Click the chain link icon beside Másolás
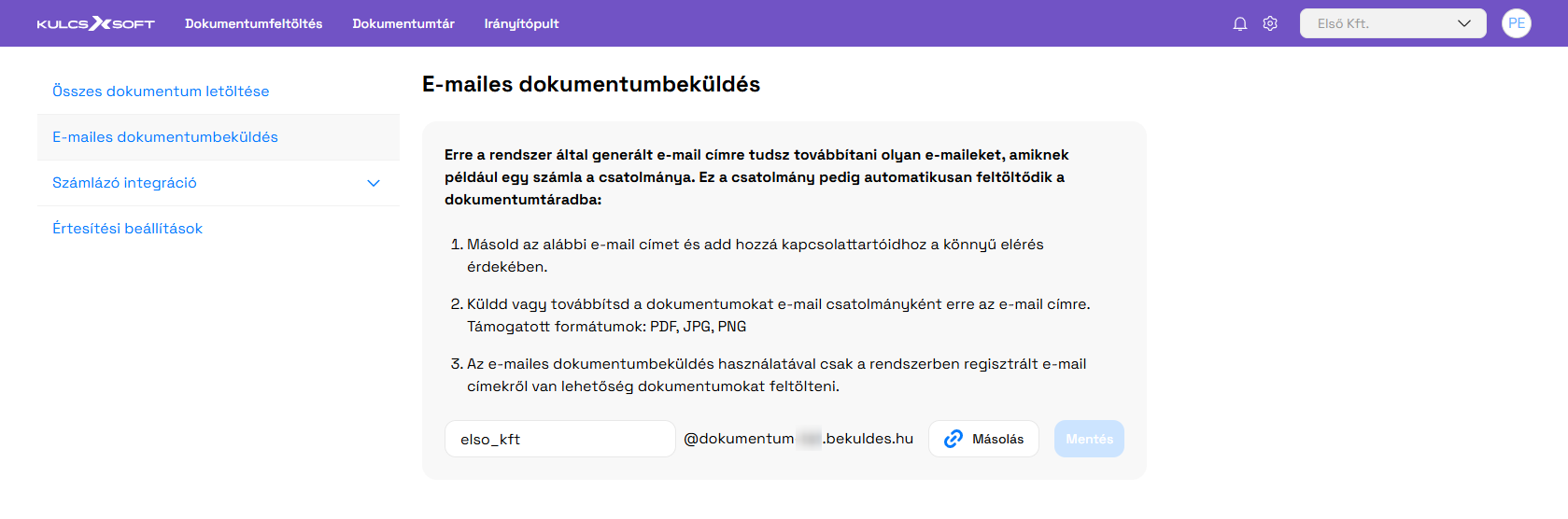 [x=953, y=439]
